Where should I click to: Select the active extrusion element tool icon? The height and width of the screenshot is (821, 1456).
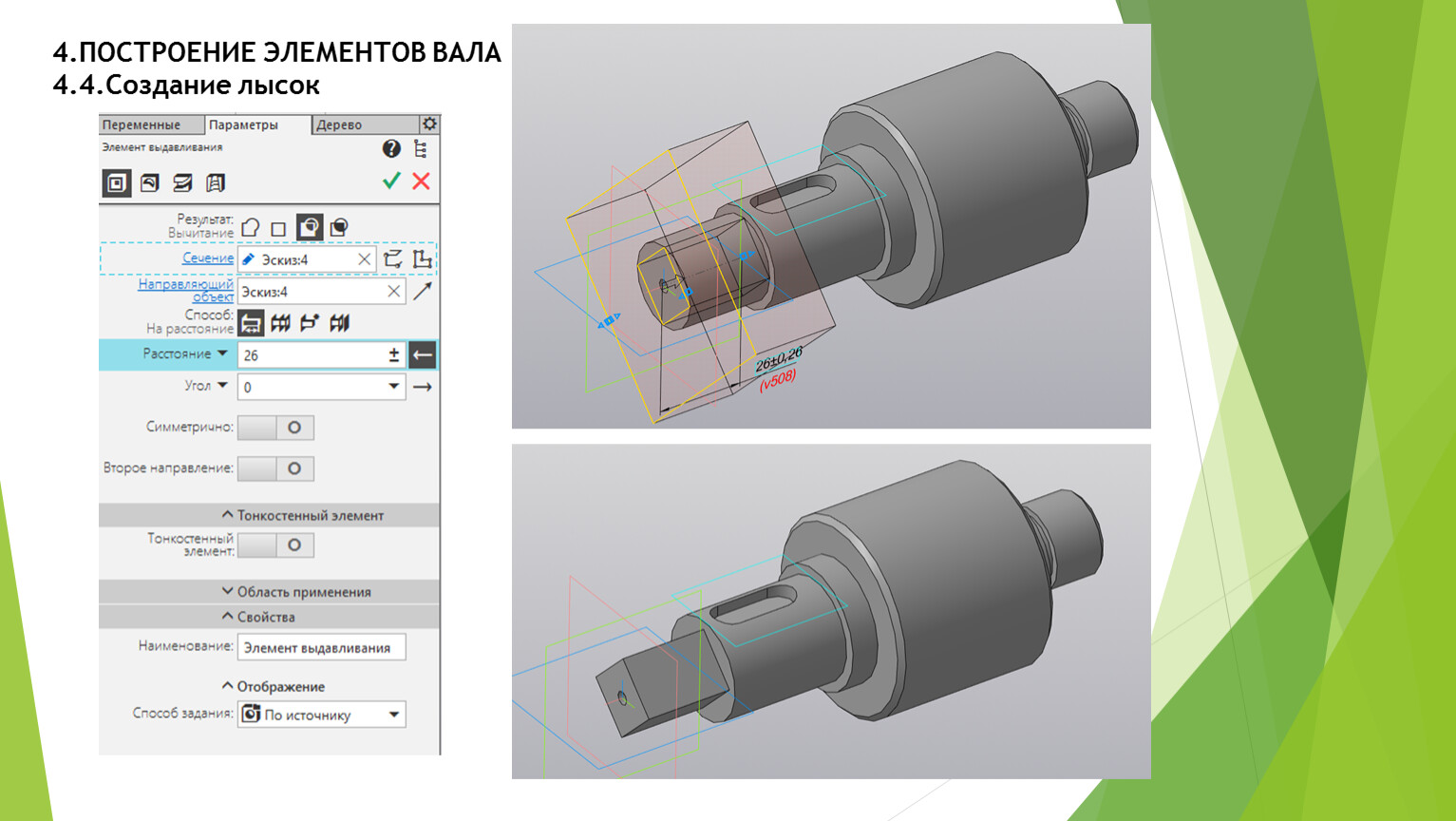(117, 182)
